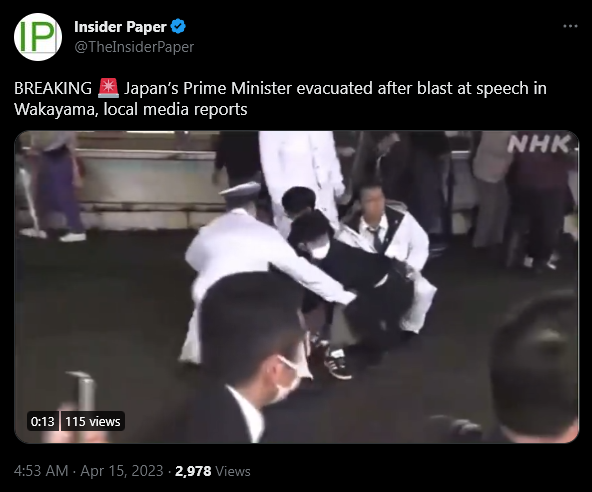Click the Views label beside 2,978
This screenshot has width=592, height=492.
tap(233, 471)
